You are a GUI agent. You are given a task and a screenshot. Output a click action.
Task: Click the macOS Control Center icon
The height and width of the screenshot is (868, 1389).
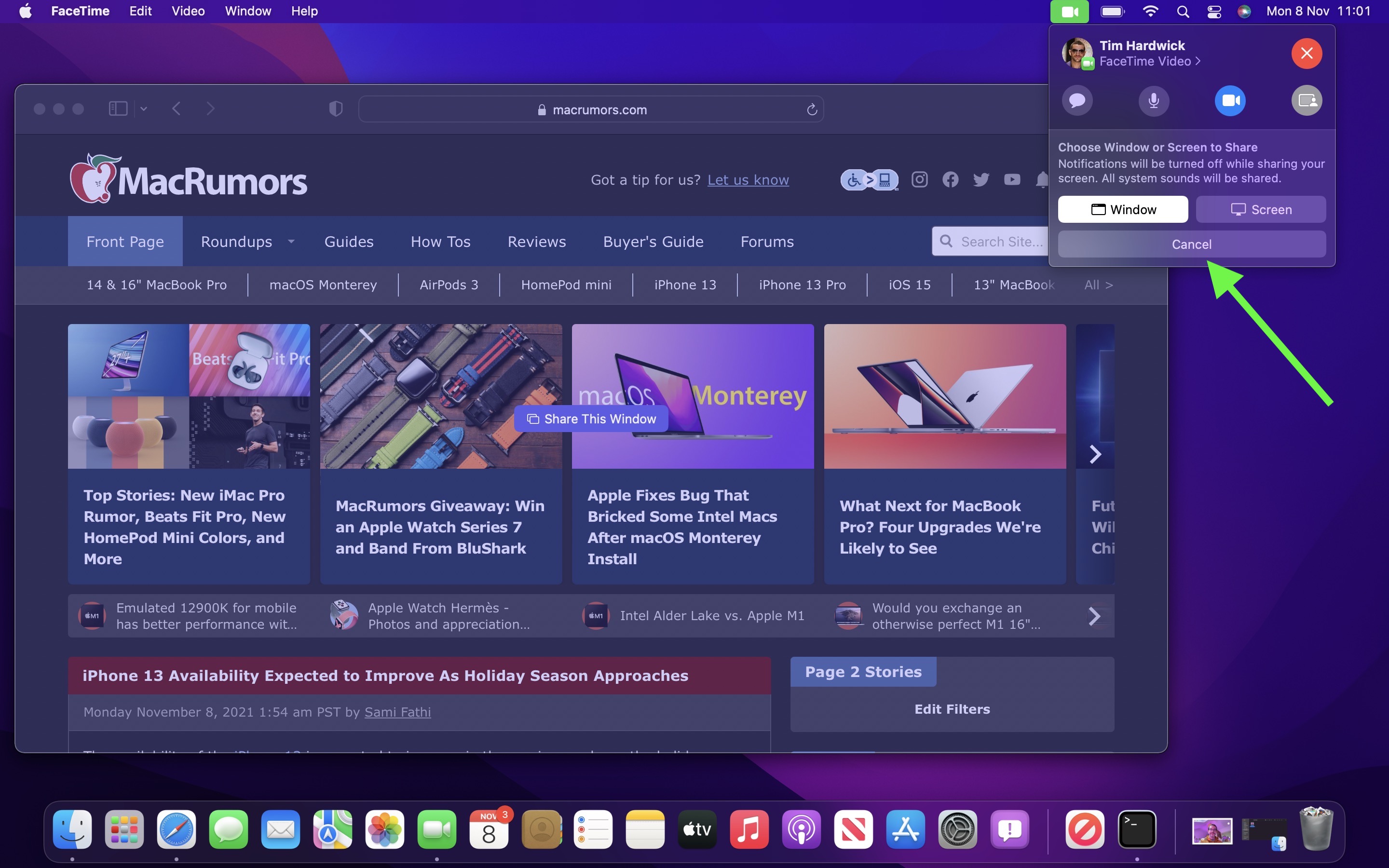pos(1212,12)
